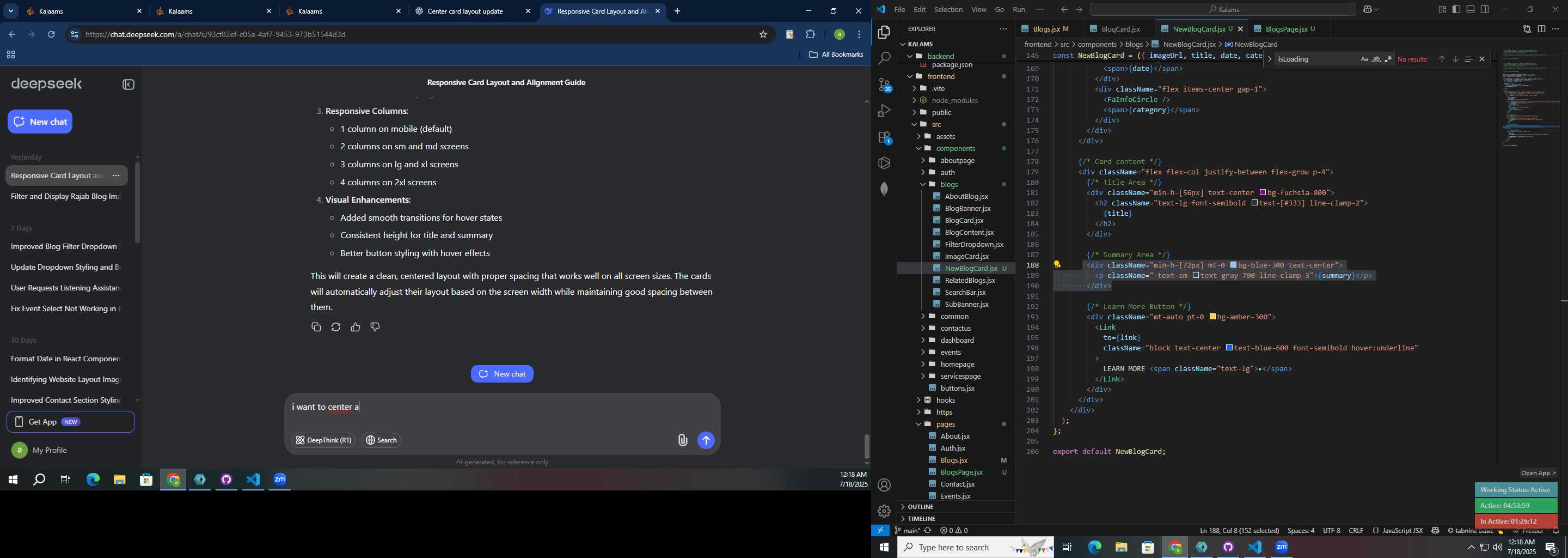Screen dimensions: 1568x558
Task: Toggle VS Code bottom Panel
Action: coord(1471,10)
